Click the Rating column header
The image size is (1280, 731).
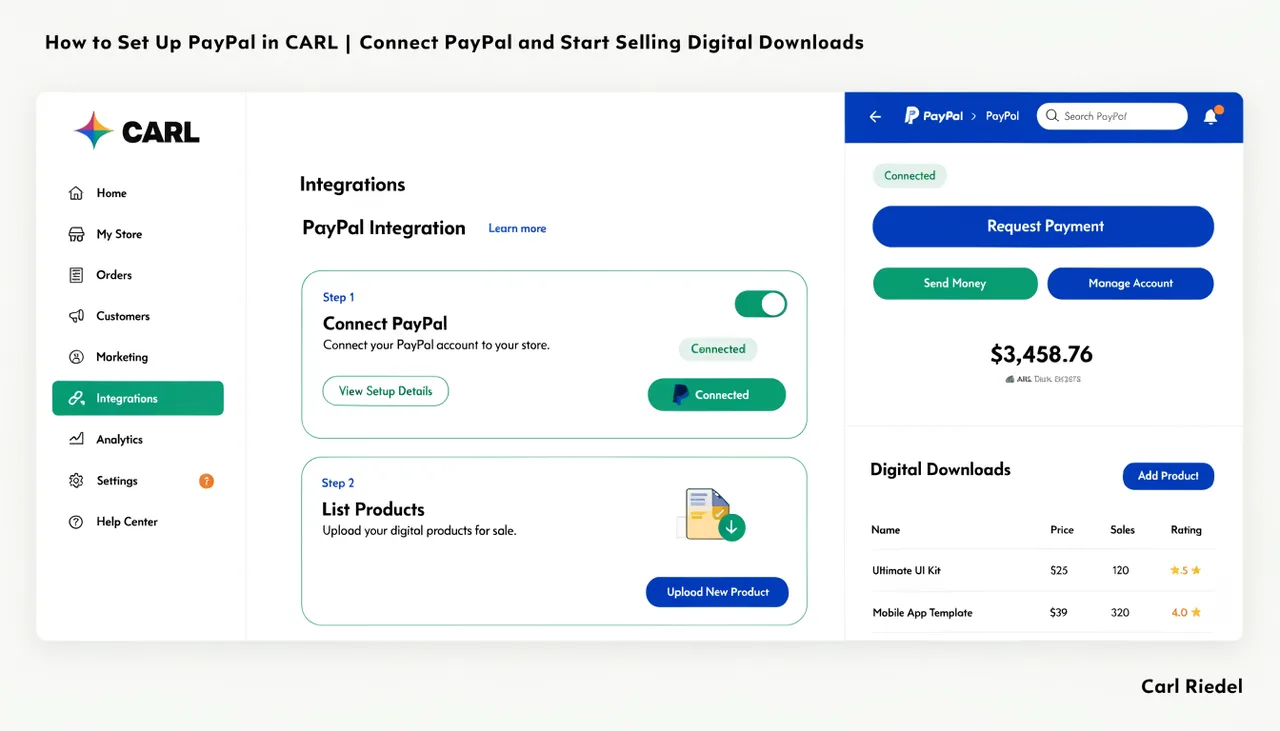tap(1186, 530)
